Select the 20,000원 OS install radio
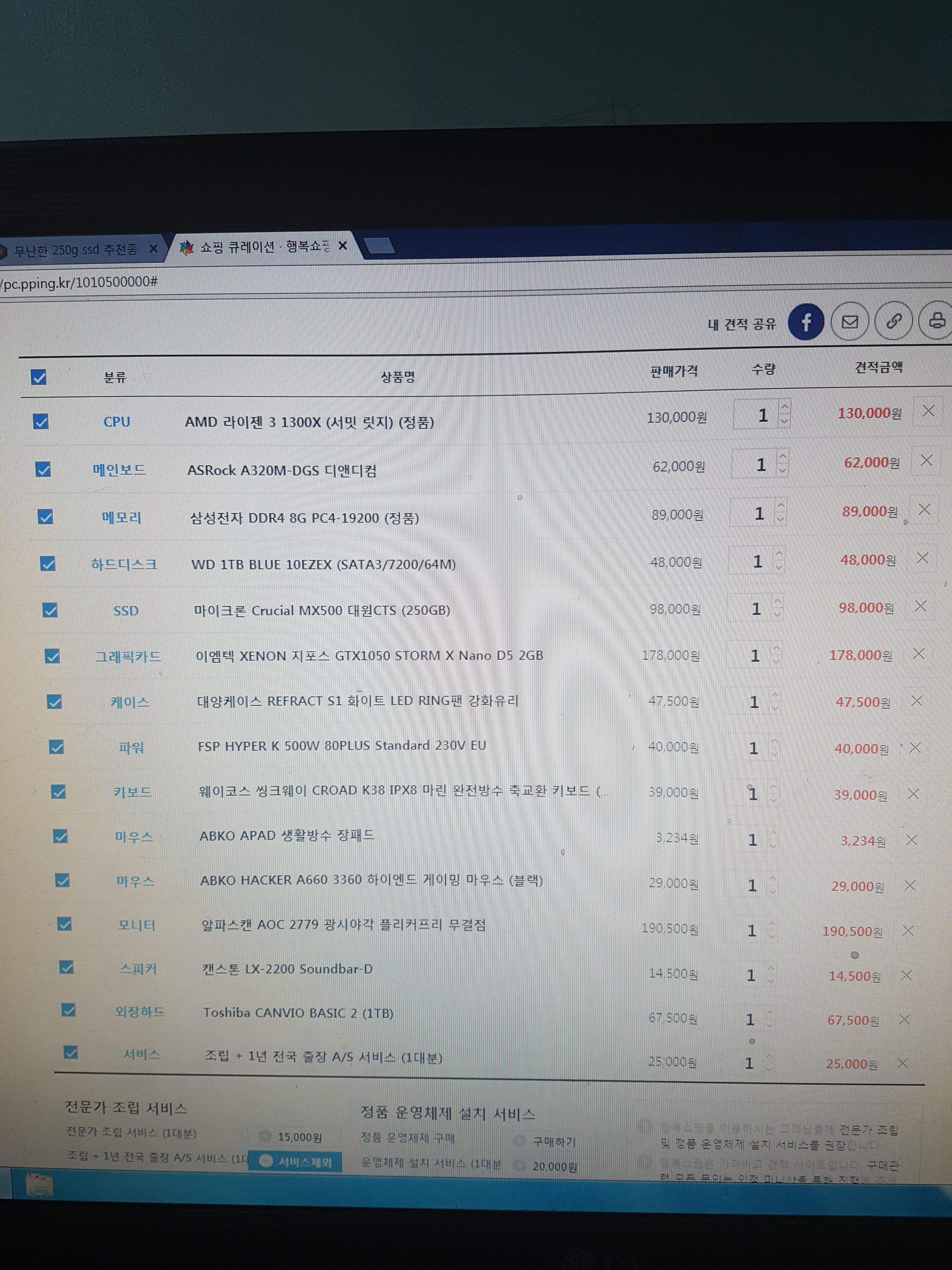This screenshot has height=1270, width=952. pyautogui.click(x=520, y=1165)
